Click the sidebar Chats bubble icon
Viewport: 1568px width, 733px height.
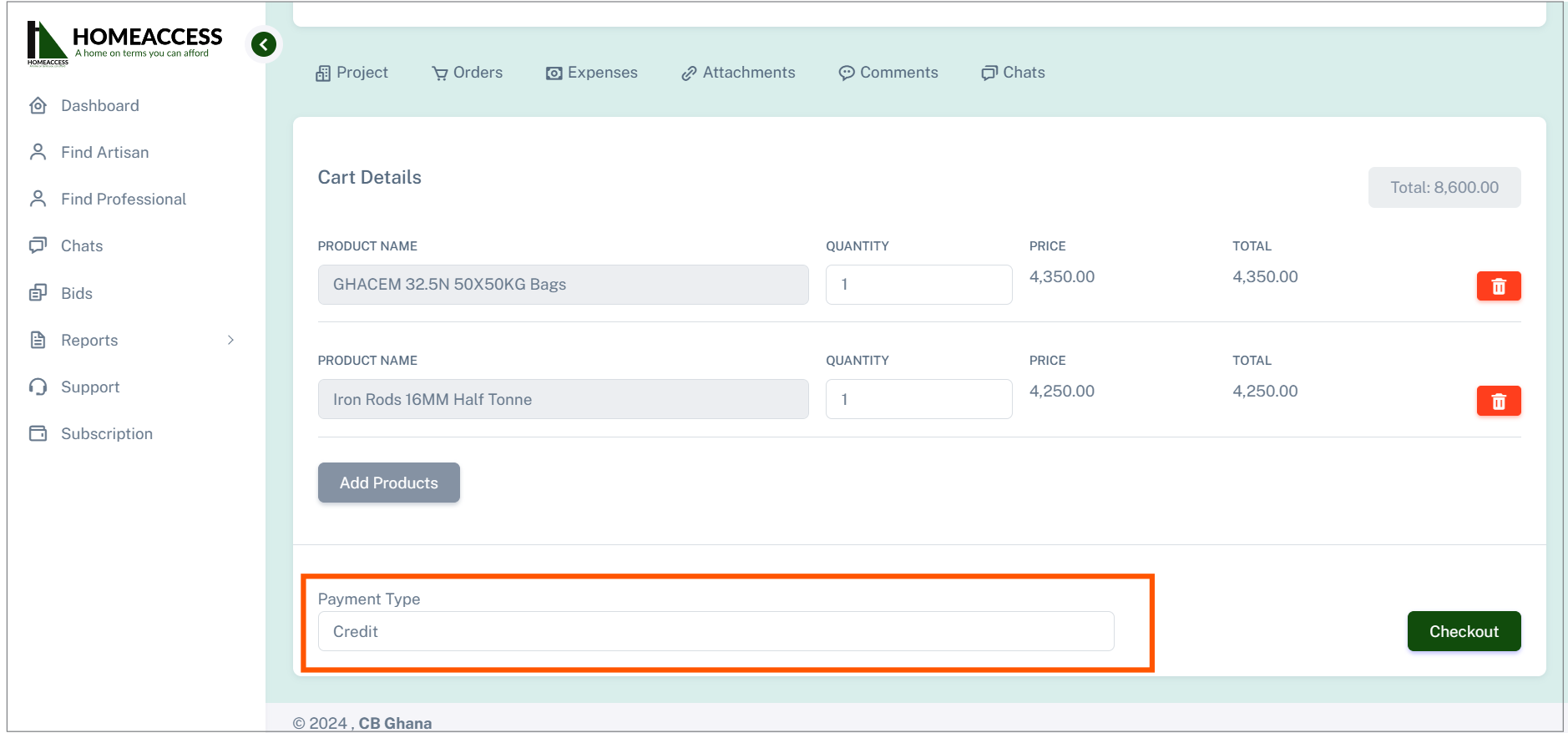tap(38, 245)
